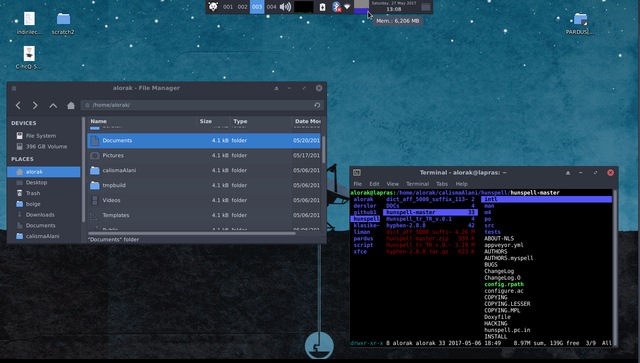Screen dimensions: 640x363
Task: Click COPYING.LESSER in terminal listing
Action: [507, 304]
